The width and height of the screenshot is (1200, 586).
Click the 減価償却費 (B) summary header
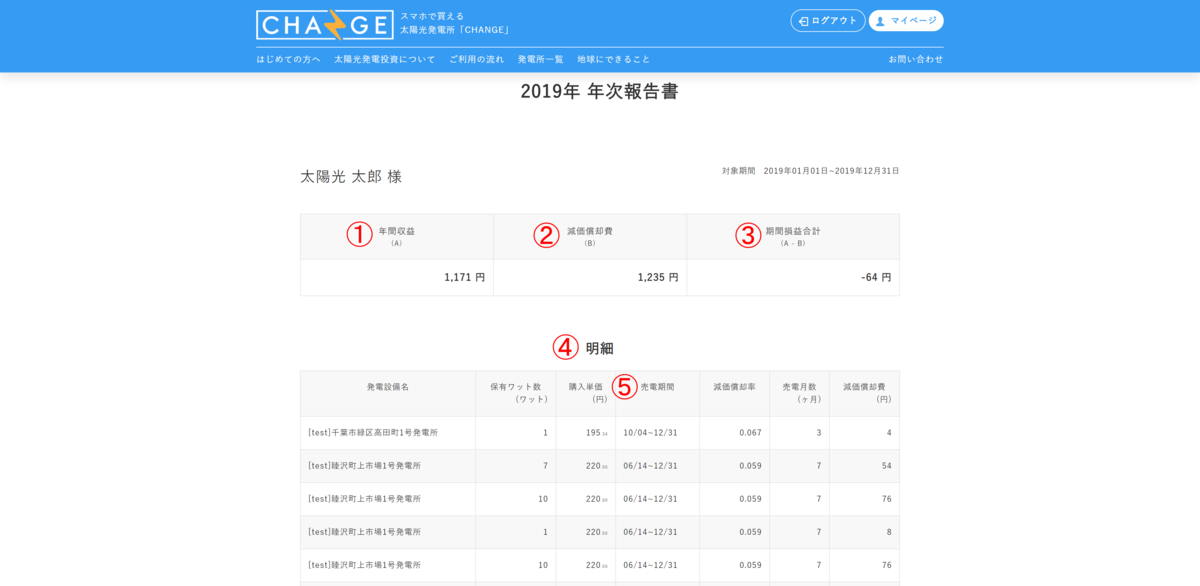coord(590,236)
